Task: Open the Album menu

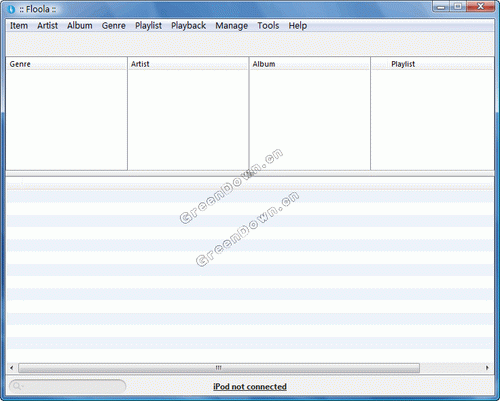Action: tap(80, 26)
